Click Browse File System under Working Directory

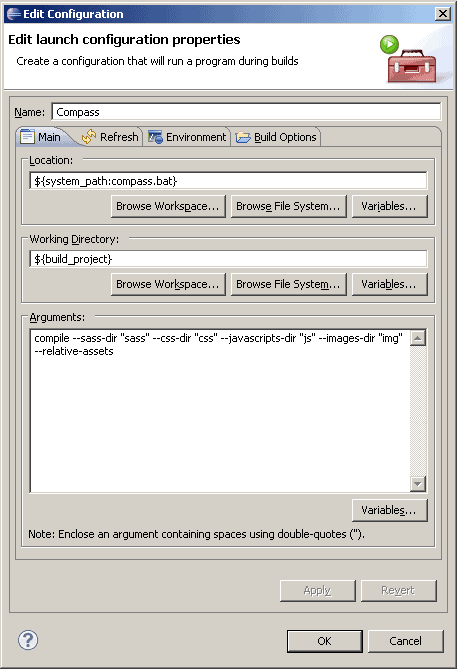coord(288,285)
